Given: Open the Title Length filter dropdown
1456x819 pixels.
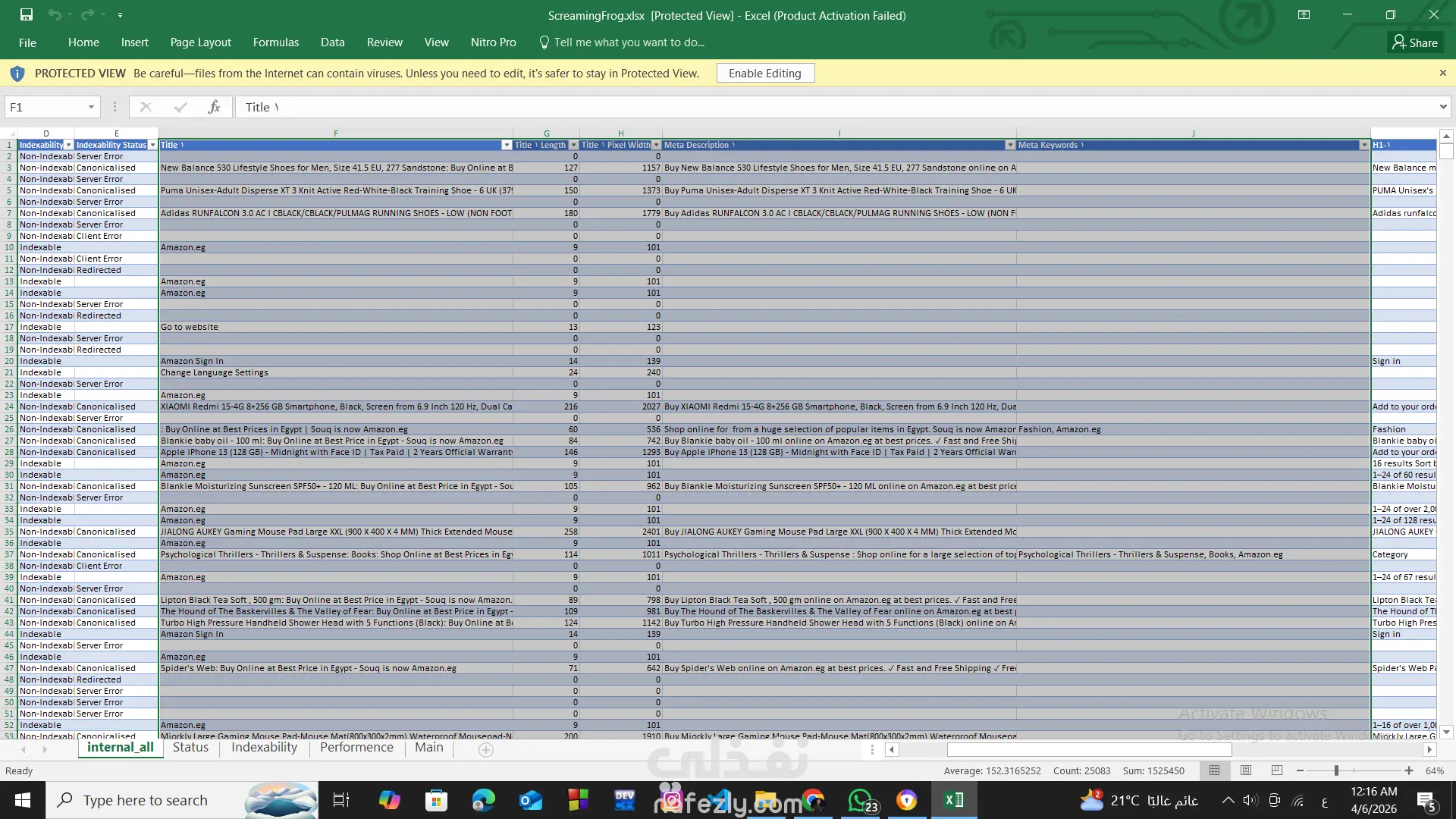Looking at the screenshot, I should click(x=574, y=145).
